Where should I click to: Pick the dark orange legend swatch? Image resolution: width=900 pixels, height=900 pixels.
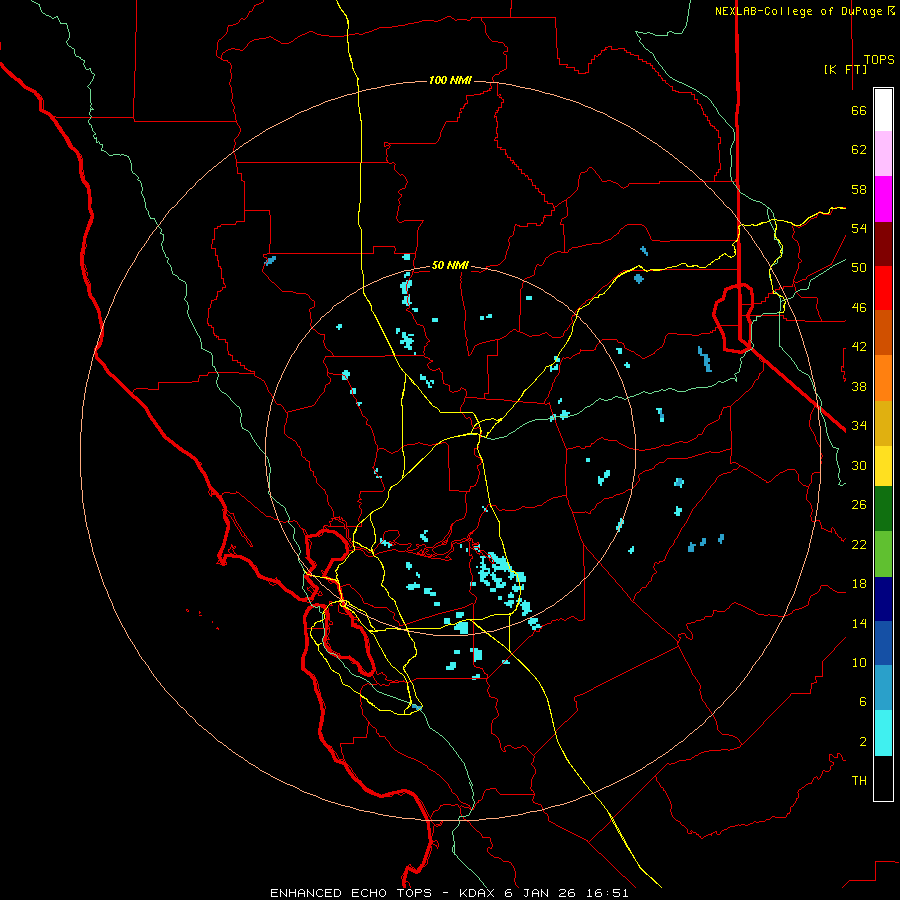click(x=883, y=332)
